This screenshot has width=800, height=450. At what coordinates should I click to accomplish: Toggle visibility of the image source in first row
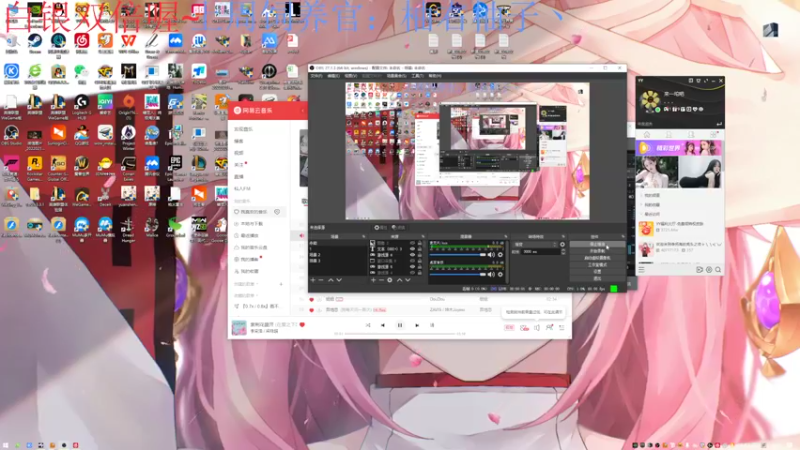413,243
